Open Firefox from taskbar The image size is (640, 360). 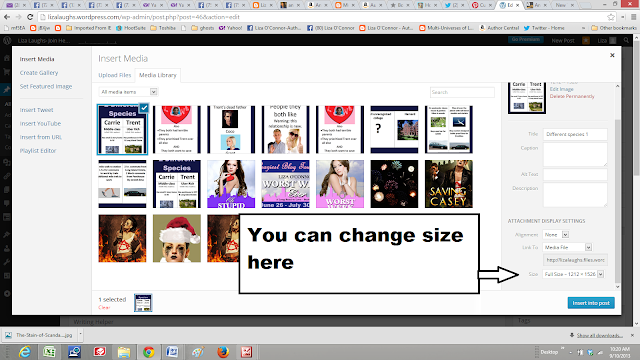[x=223, y=351]
